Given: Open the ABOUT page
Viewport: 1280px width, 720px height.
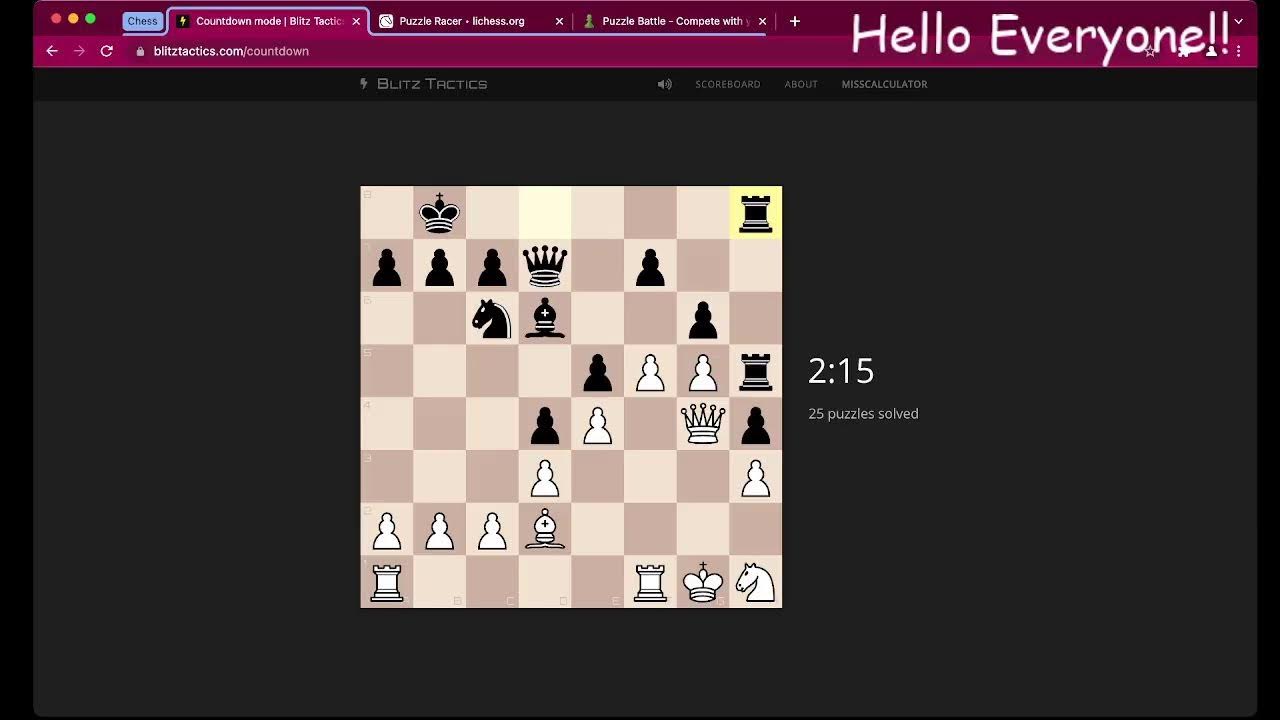Looking at the screenshot, I should pos(801,84).
